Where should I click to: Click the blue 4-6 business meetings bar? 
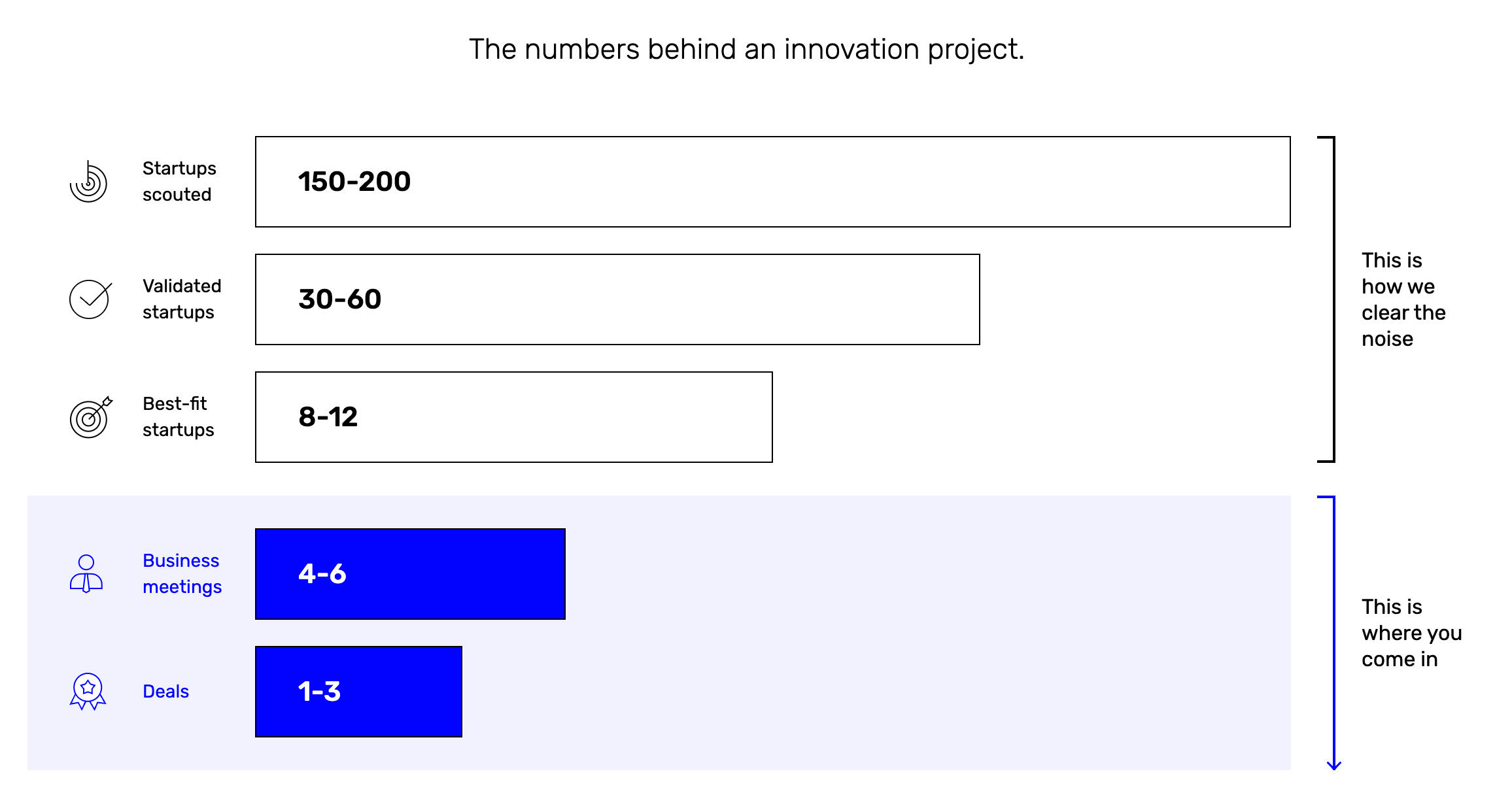[x=410, y=574]
